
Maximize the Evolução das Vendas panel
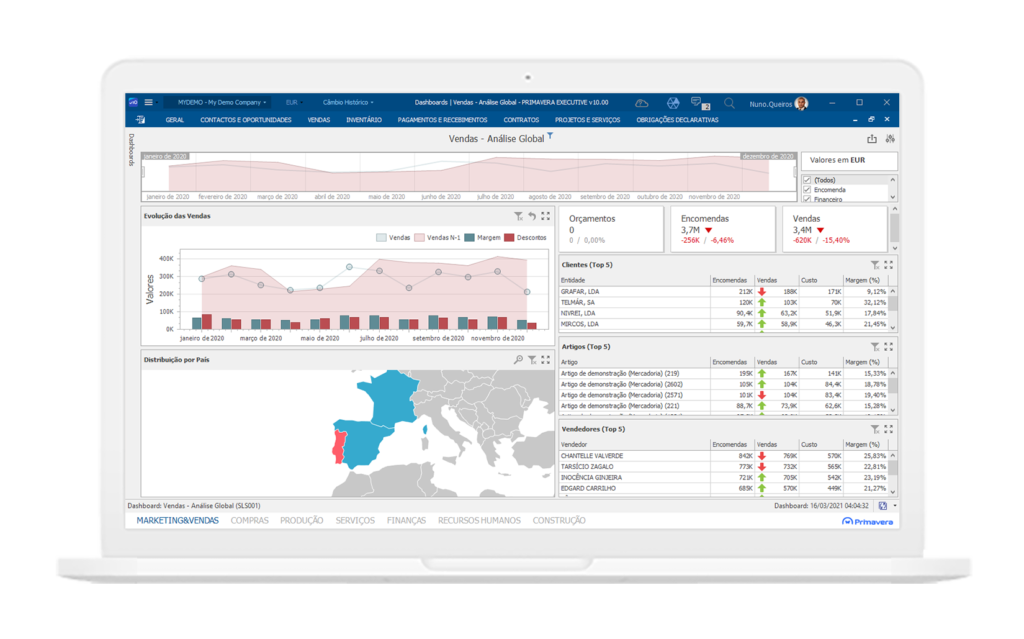pyautogui.click(x=545, y=216)
